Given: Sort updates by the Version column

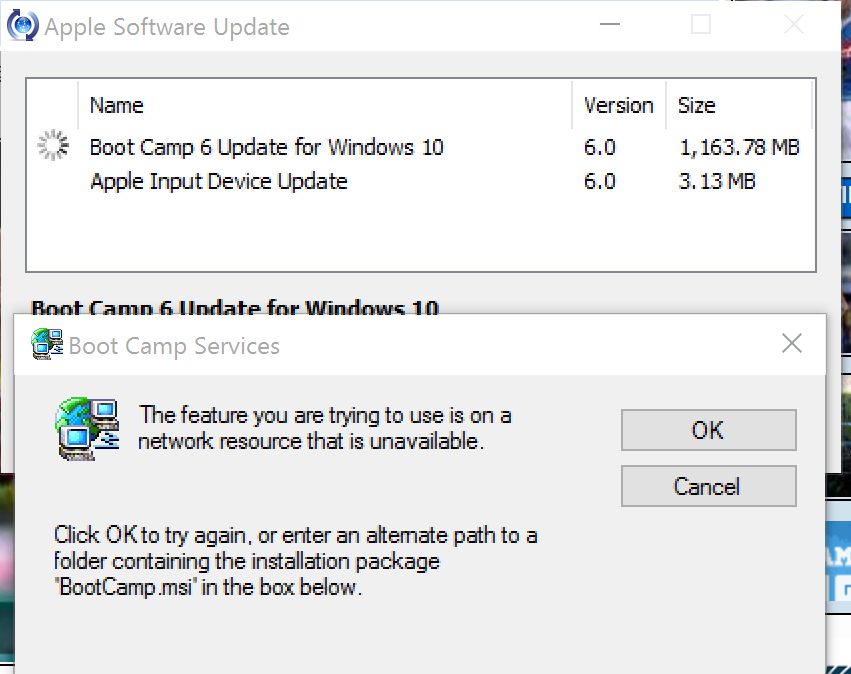Looking at the screenshot, I should 618,105.
